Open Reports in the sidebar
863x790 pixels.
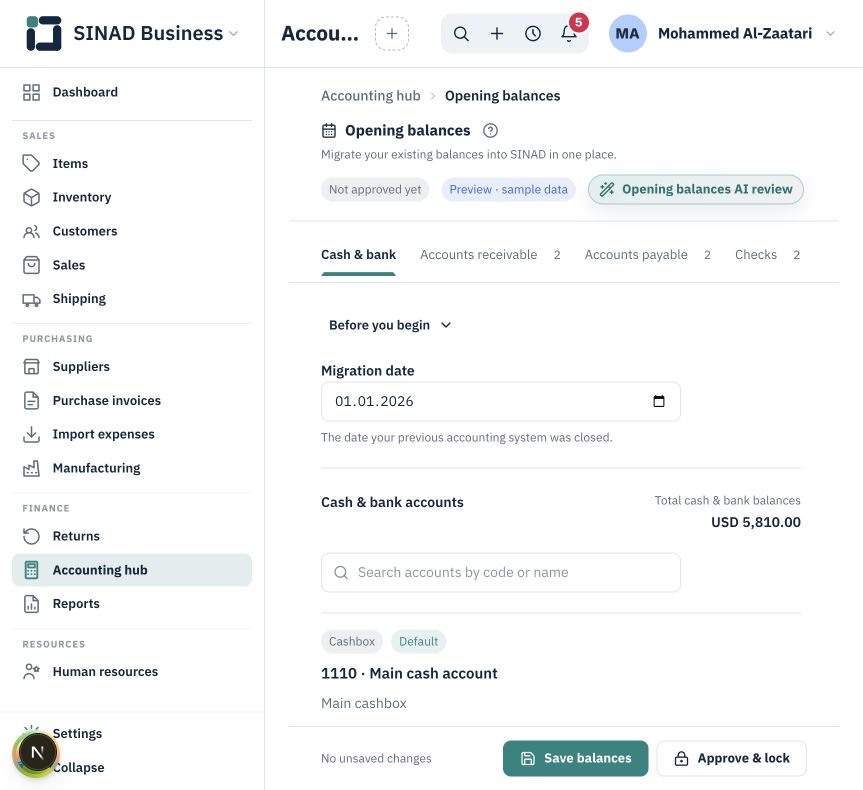(x=132, y=604)
